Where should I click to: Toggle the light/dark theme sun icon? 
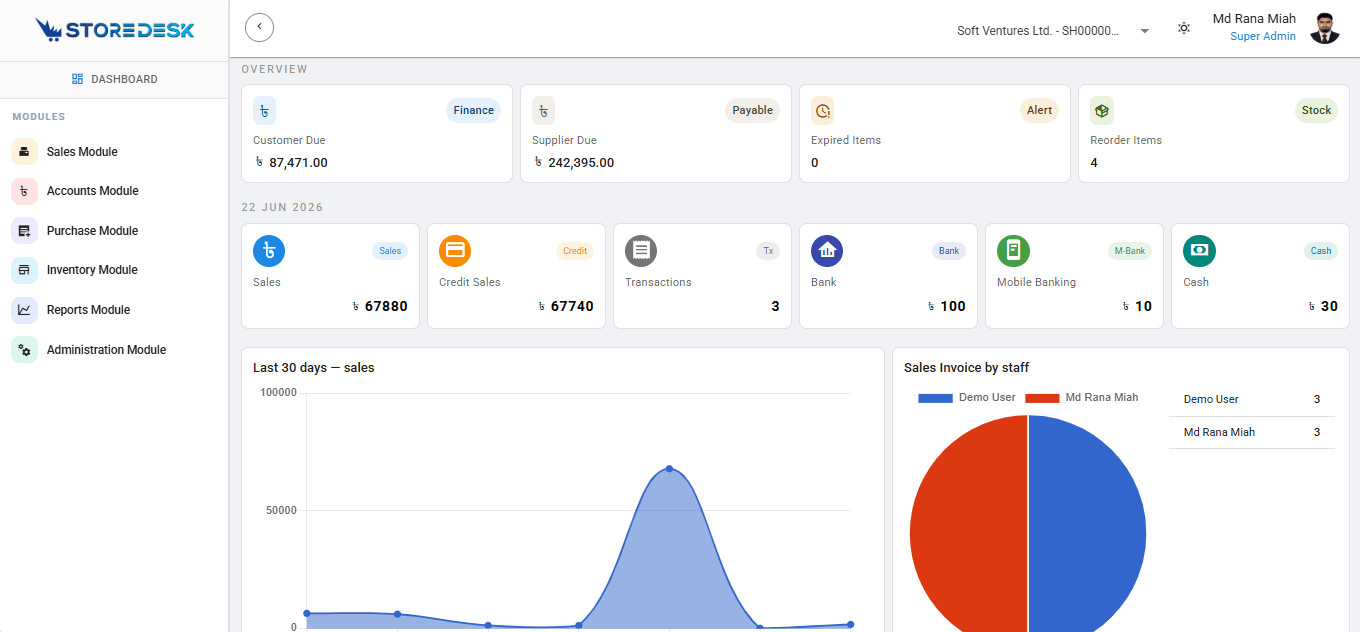click(x=1184, y=28)
